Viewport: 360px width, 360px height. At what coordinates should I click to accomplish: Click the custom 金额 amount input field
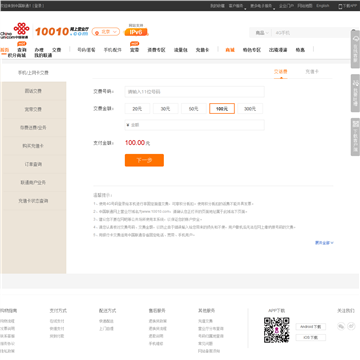195,125
